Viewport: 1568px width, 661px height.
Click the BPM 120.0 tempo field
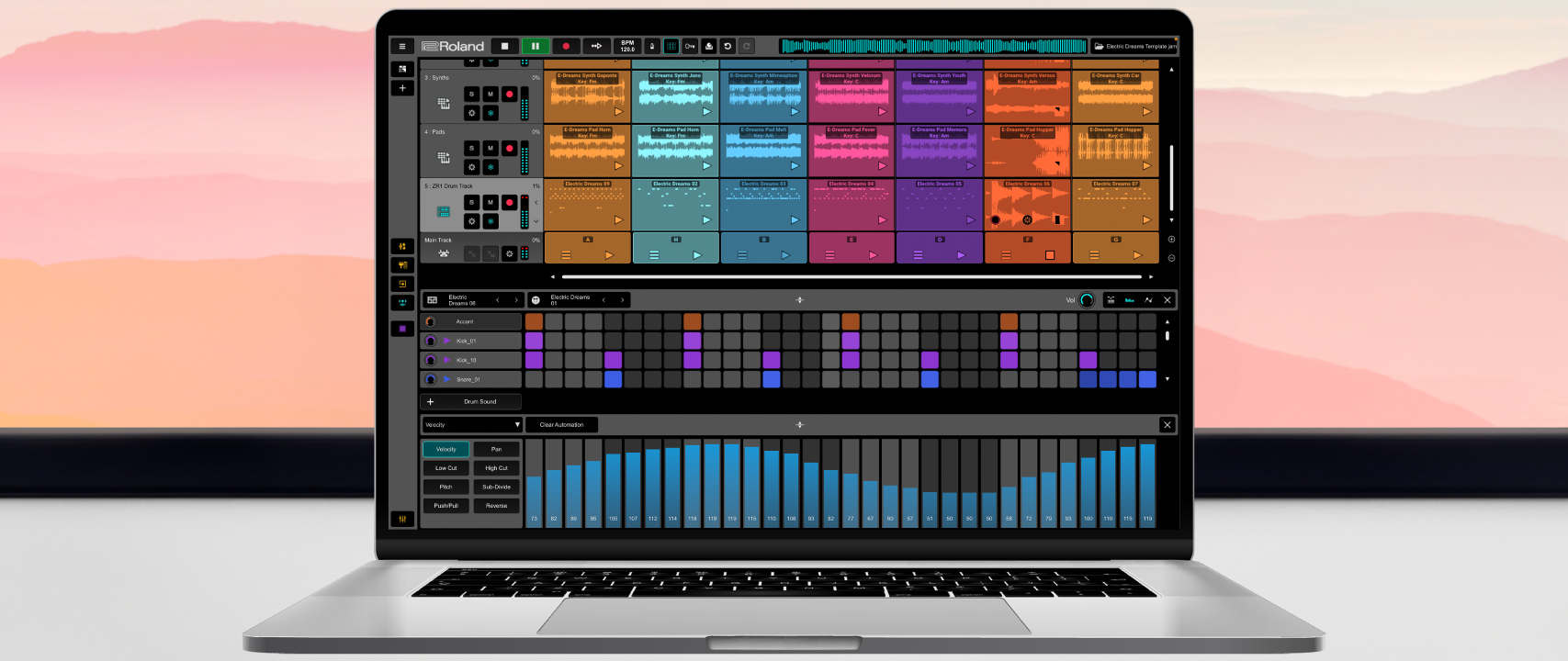point(627,46)
